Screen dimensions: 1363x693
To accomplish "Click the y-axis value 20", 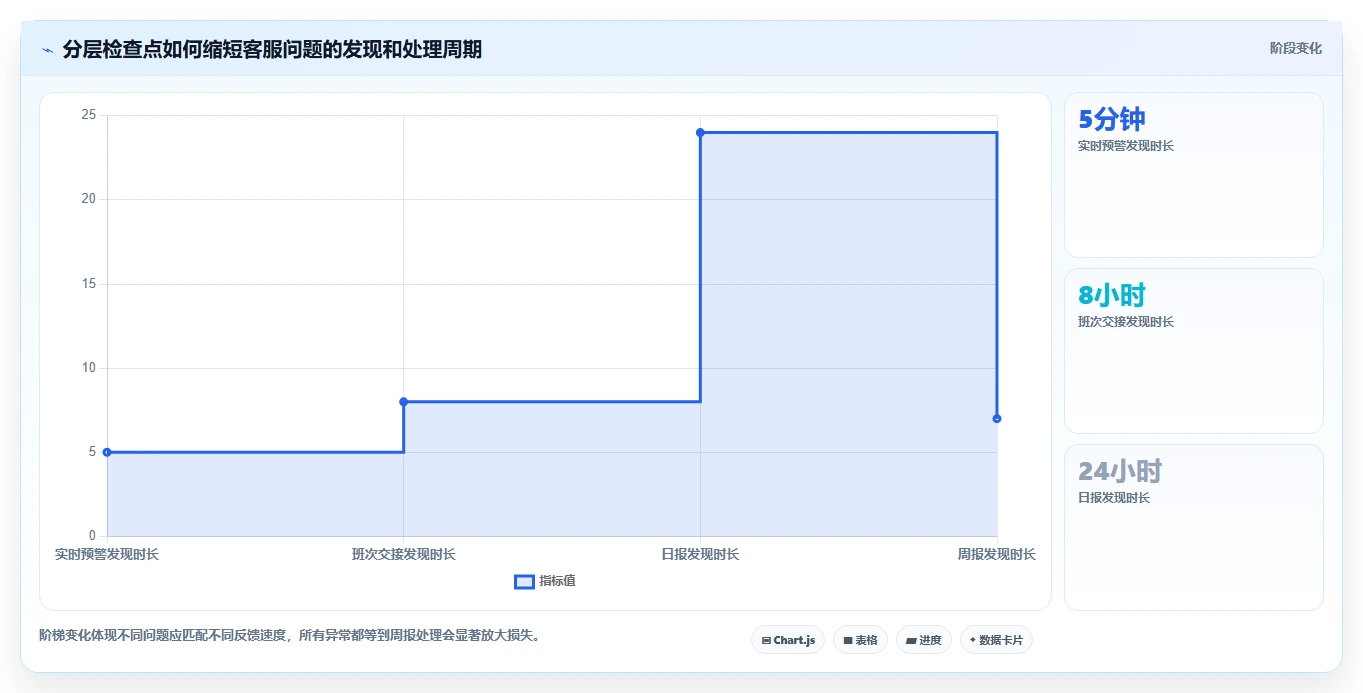I will point(89,199).
